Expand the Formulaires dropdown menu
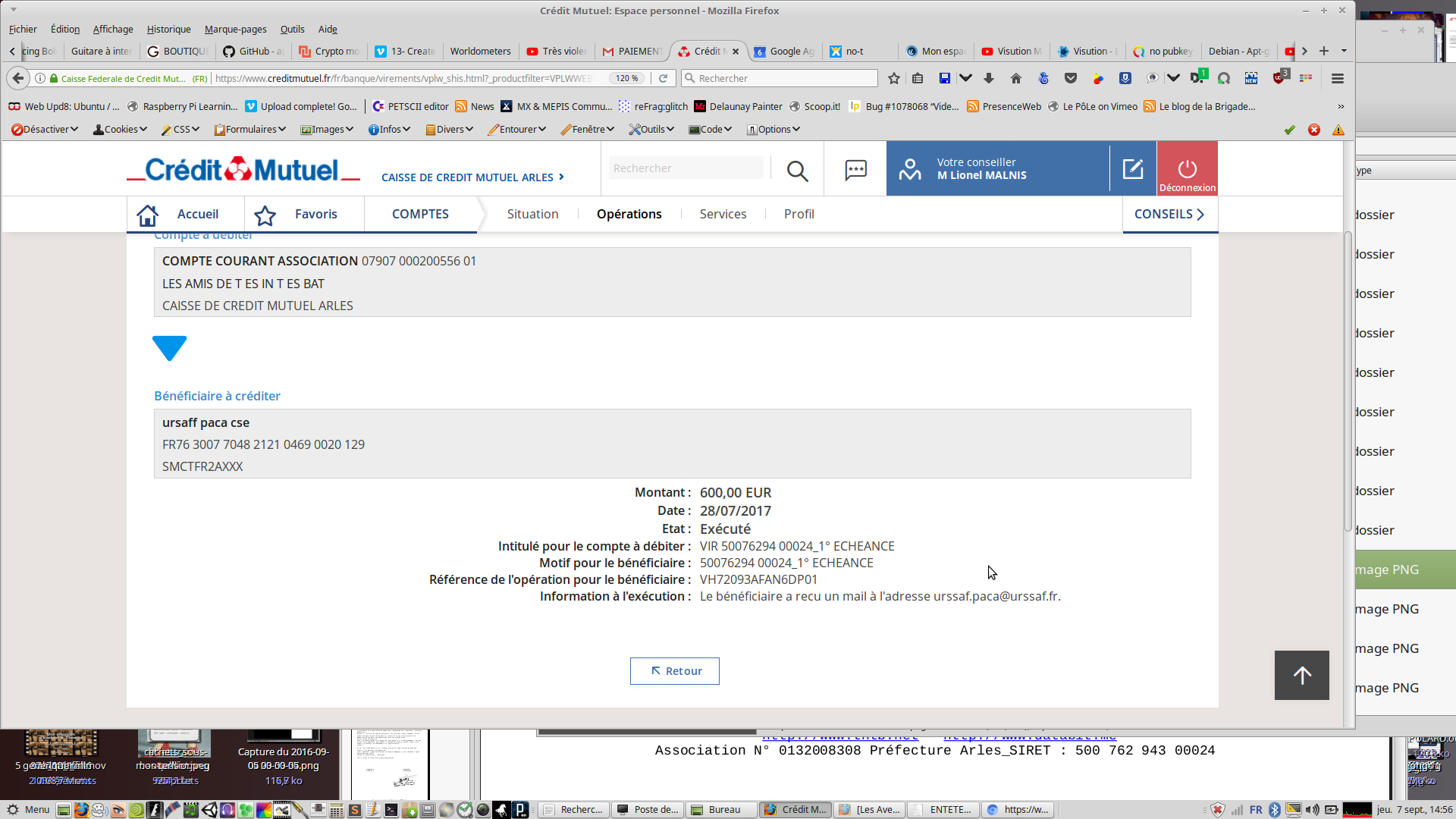Viewport: 1456px width, 819px height. 250,129
